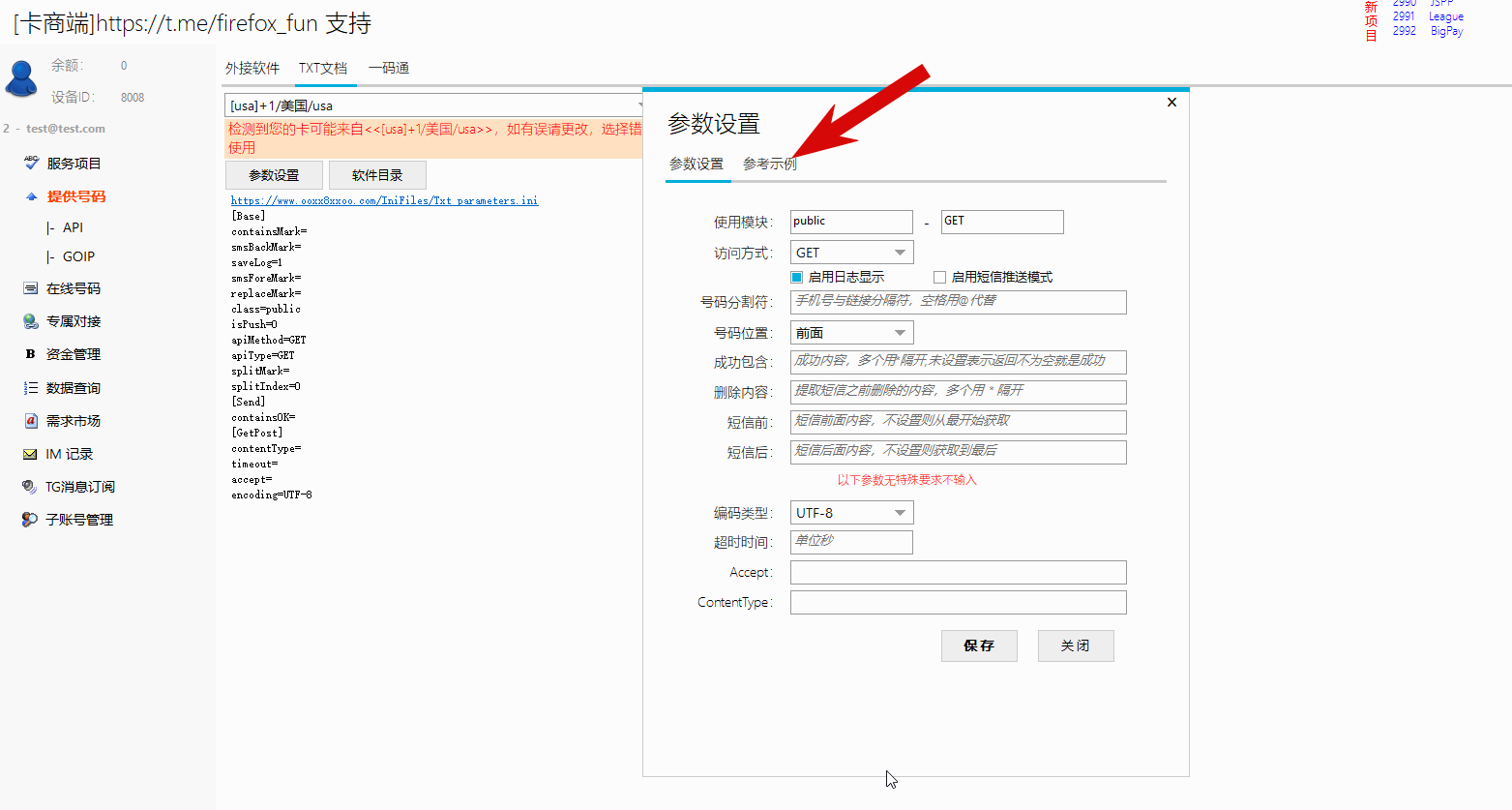Screen dimensions: 1512x810
Task: Click the saveLog=1 line
Action: [256, 262]
